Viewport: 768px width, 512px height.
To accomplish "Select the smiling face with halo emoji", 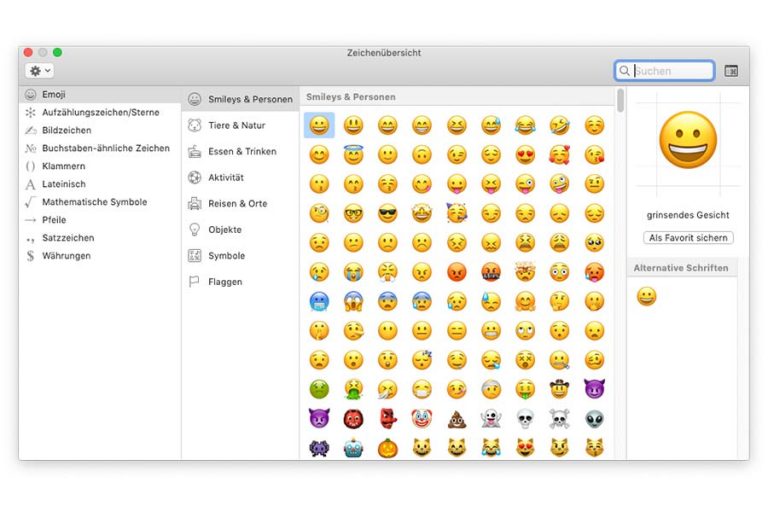I will click(353, 155).
